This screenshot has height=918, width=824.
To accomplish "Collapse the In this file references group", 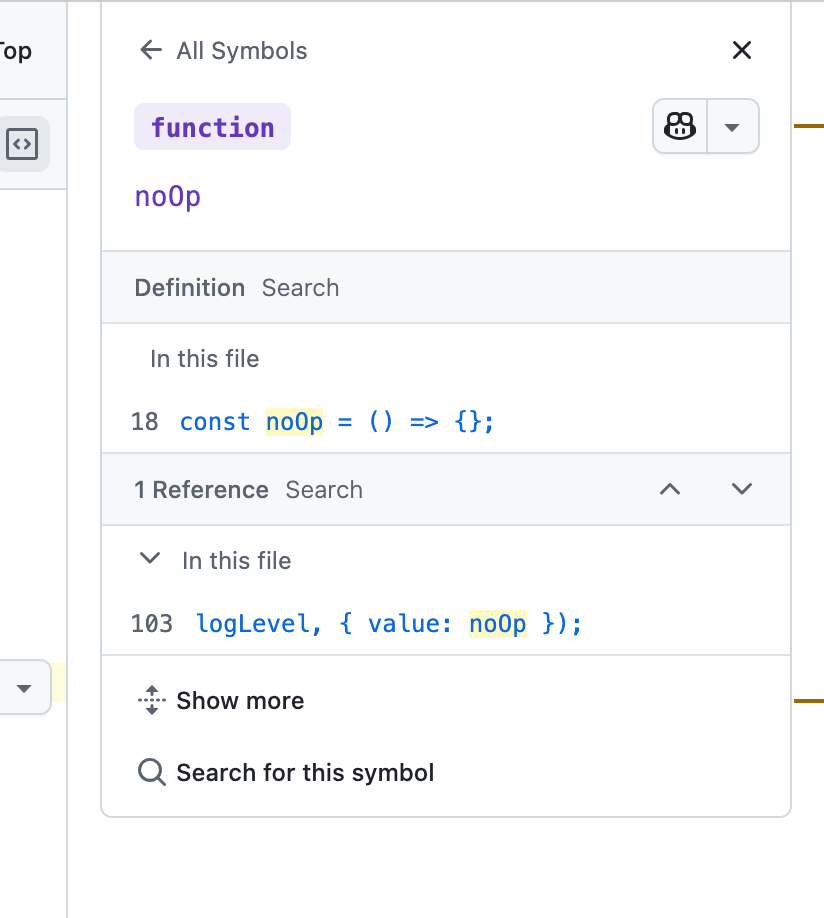I will [150, 559].
